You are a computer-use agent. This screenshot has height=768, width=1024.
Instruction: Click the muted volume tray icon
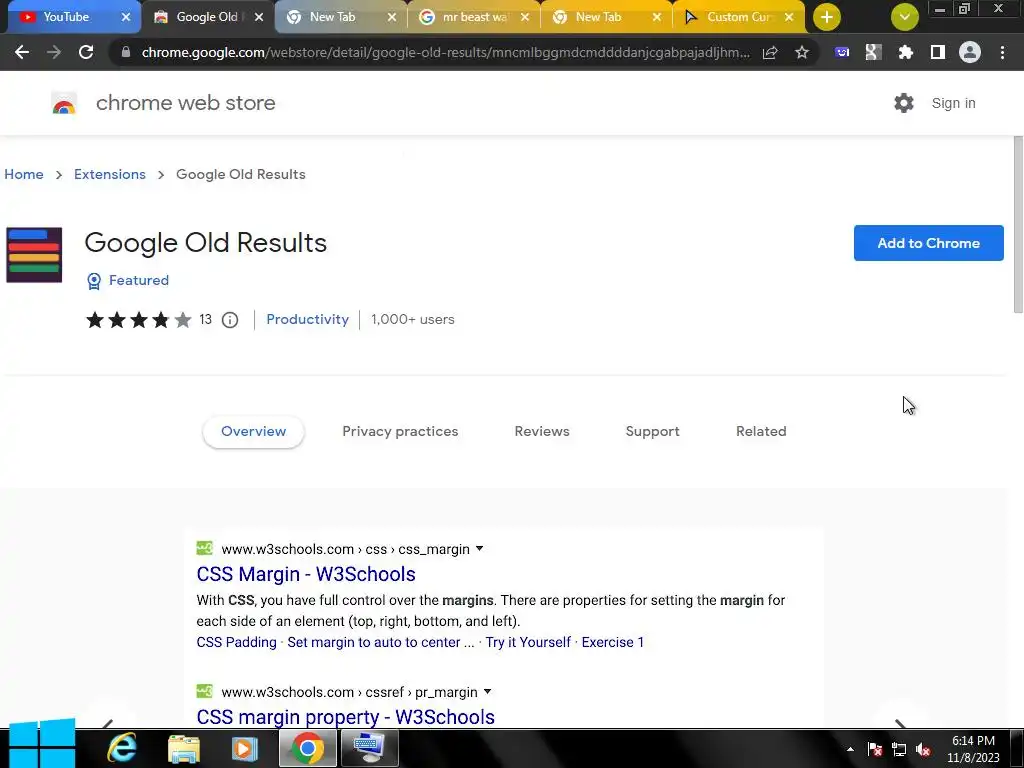point(923,750)
